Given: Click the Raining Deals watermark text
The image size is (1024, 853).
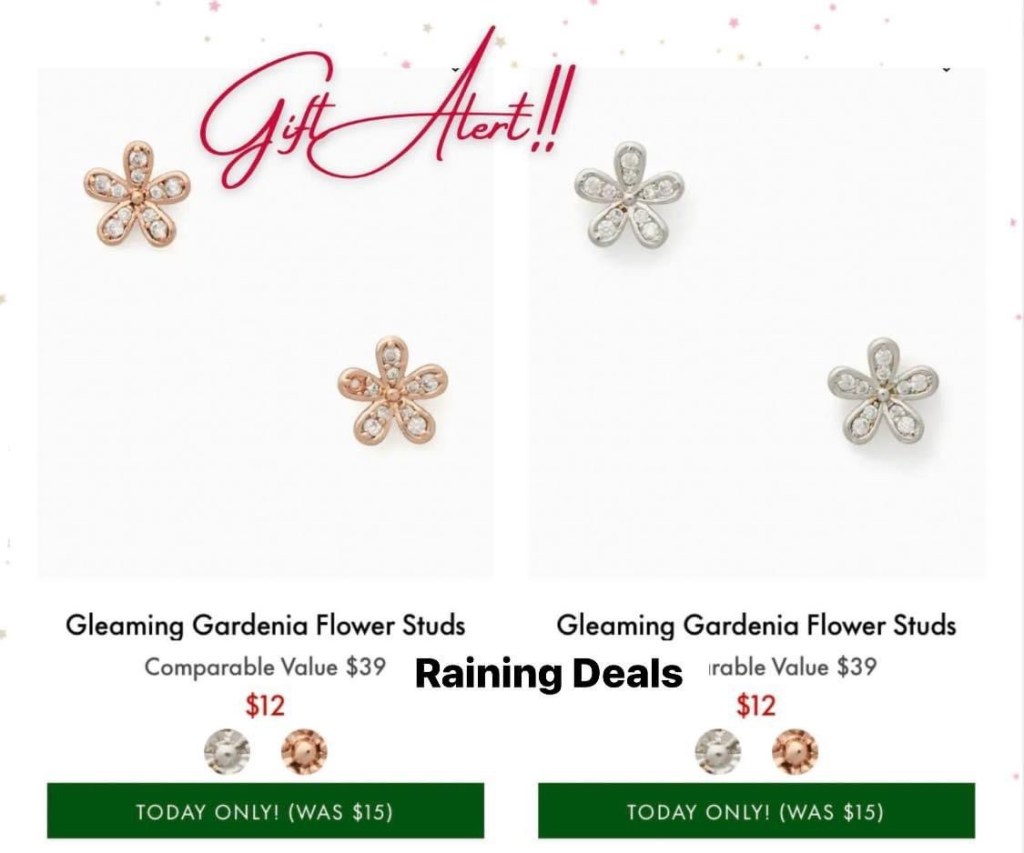Looking at the screenshot, I should 549,673.
